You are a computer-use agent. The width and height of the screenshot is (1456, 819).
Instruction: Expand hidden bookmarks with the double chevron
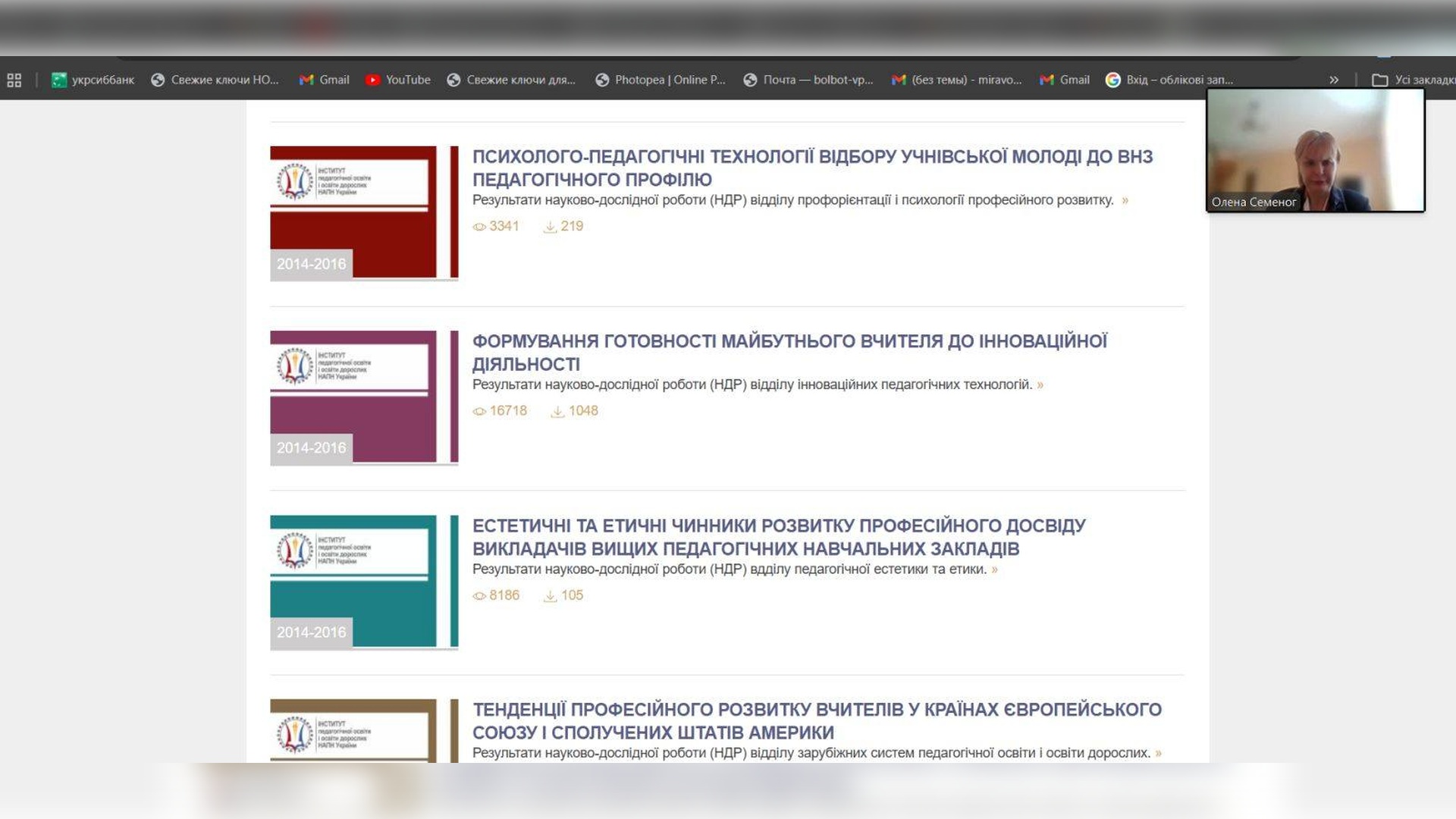click(x=1334, y=80)
